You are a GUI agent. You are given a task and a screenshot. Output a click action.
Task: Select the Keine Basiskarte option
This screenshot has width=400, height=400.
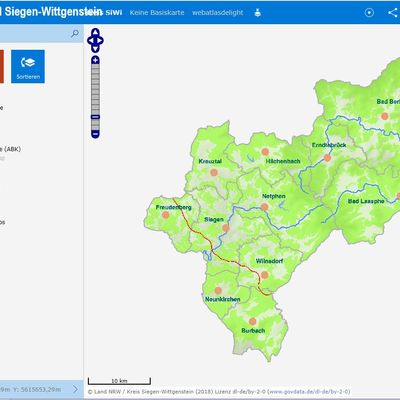[157, 12]
